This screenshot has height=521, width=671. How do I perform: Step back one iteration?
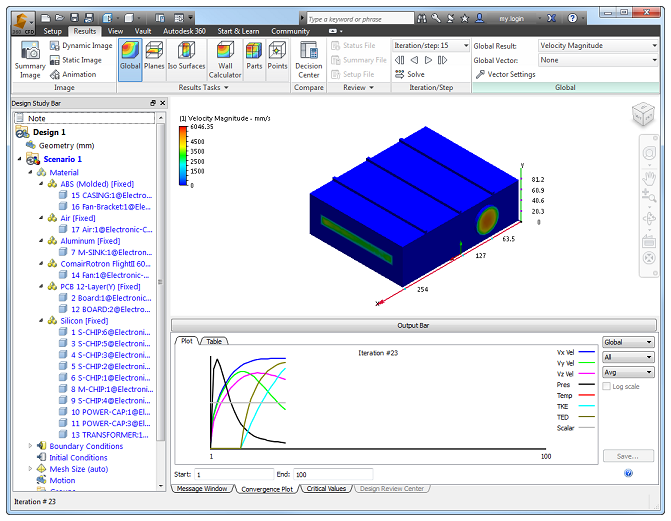[x=414, y=60]
